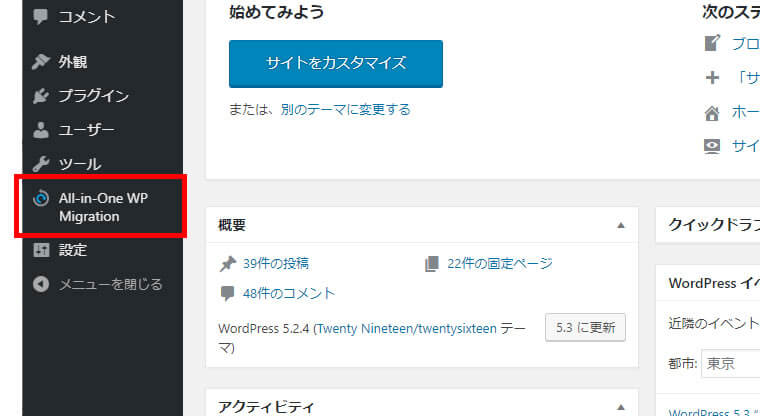760x416 pixels.
Task: Open the 22件の固定ページ link
Action: (500, 264)
